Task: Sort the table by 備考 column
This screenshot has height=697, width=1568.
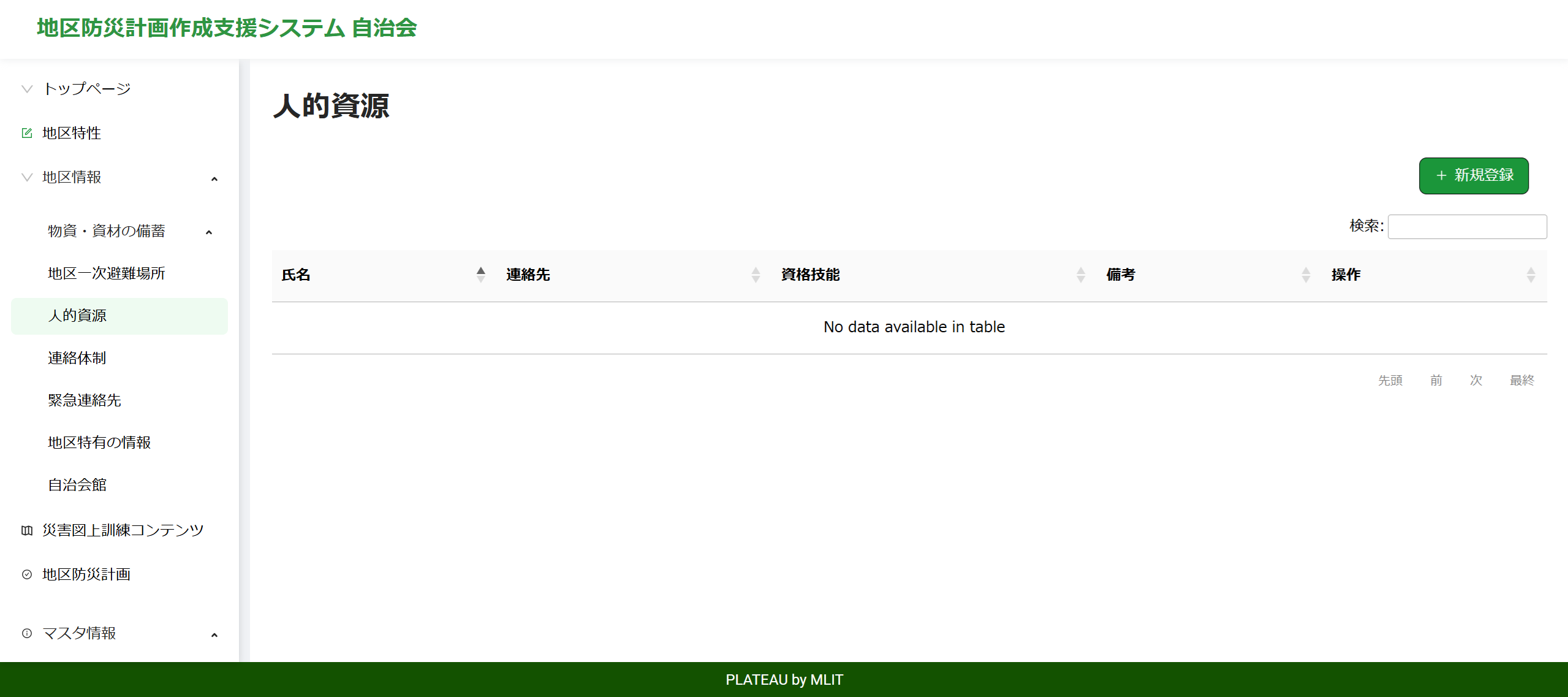Action: pyautogui.click(x=1121, y=275)
